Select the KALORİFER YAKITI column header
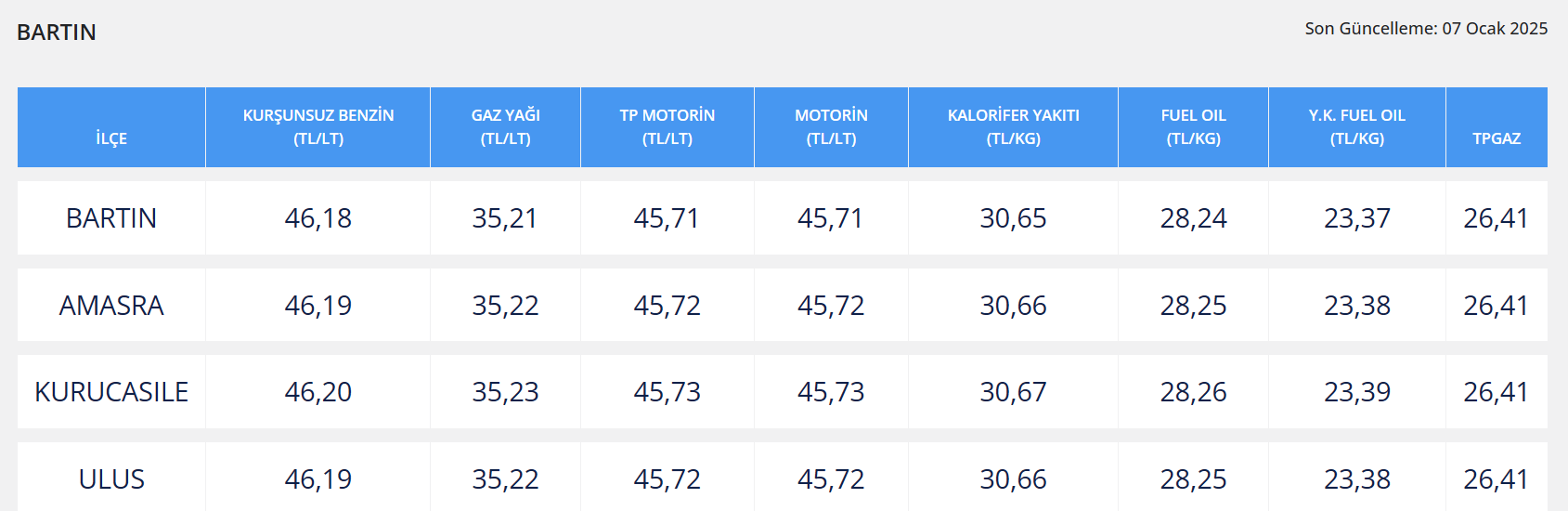The width and height of the screenshot is (1568, 511). [1013, 126]
